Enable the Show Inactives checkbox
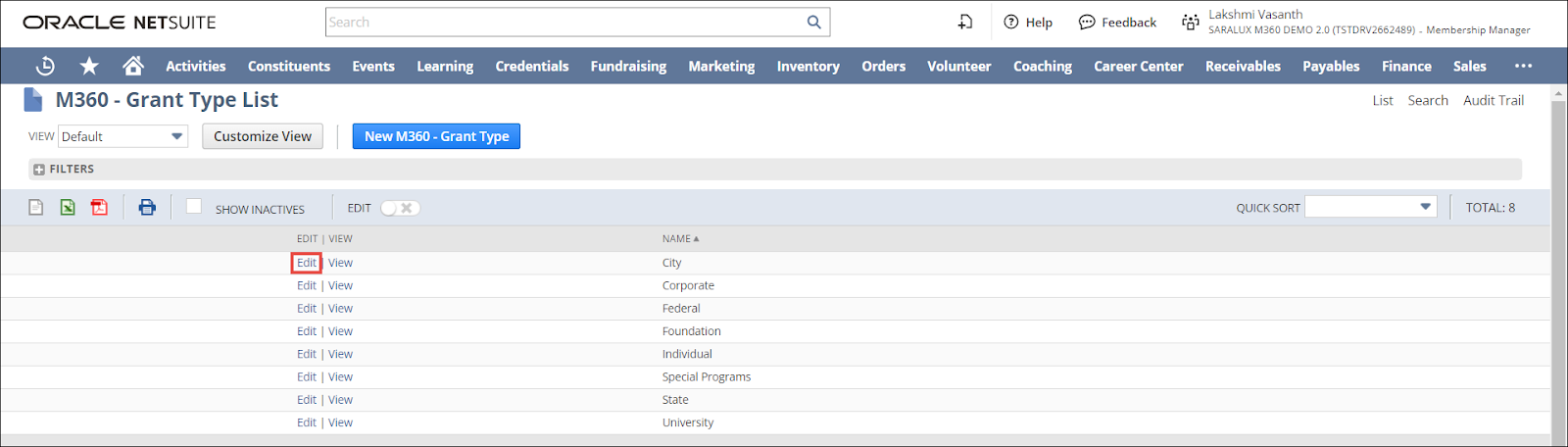This screenshot has width=1568, height=447. pyautogui.click(x=194, y=206)
